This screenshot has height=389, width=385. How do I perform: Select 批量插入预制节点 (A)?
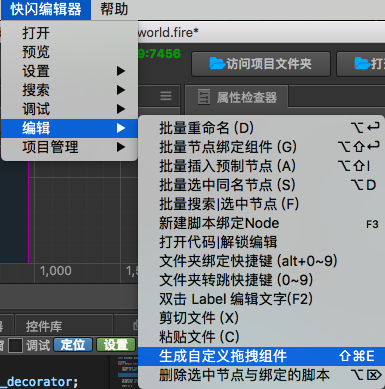point(262,166)
